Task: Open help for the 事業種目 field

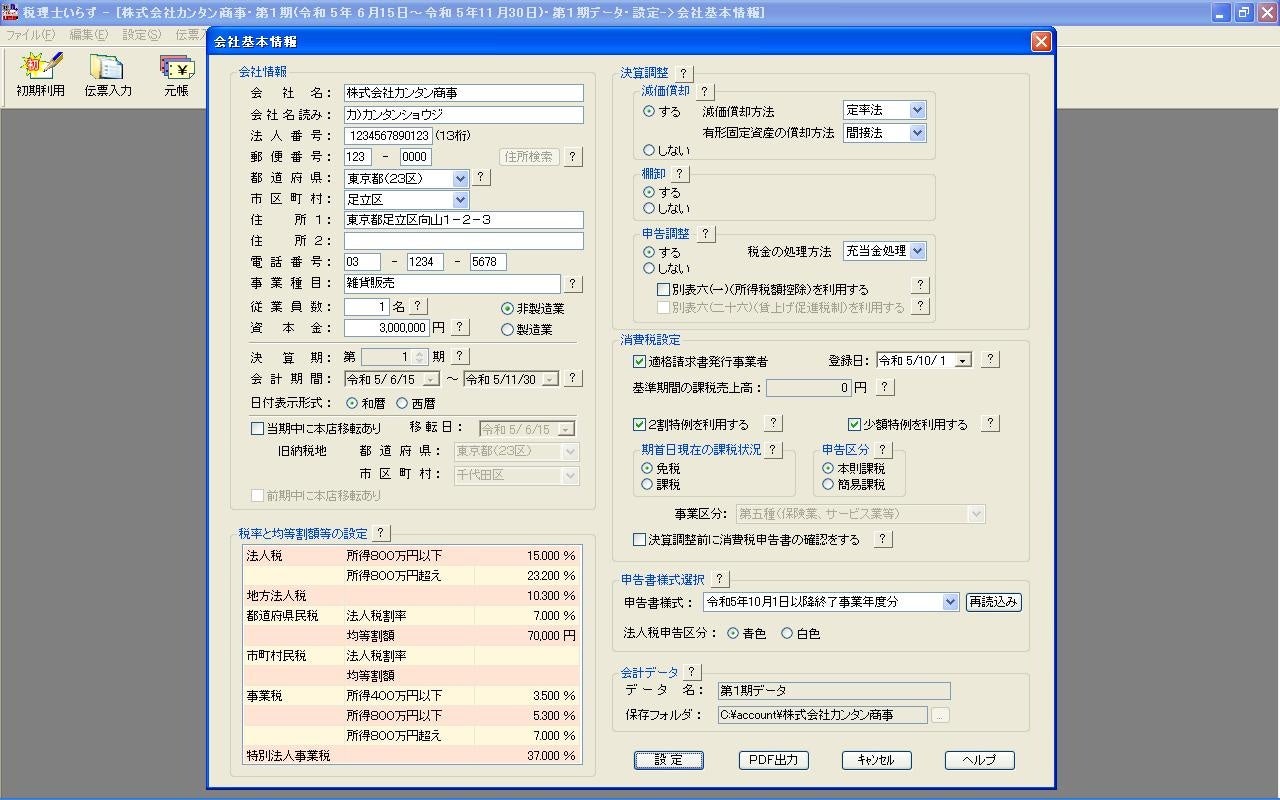Action: pyautogui.click(x=573, y=284)
